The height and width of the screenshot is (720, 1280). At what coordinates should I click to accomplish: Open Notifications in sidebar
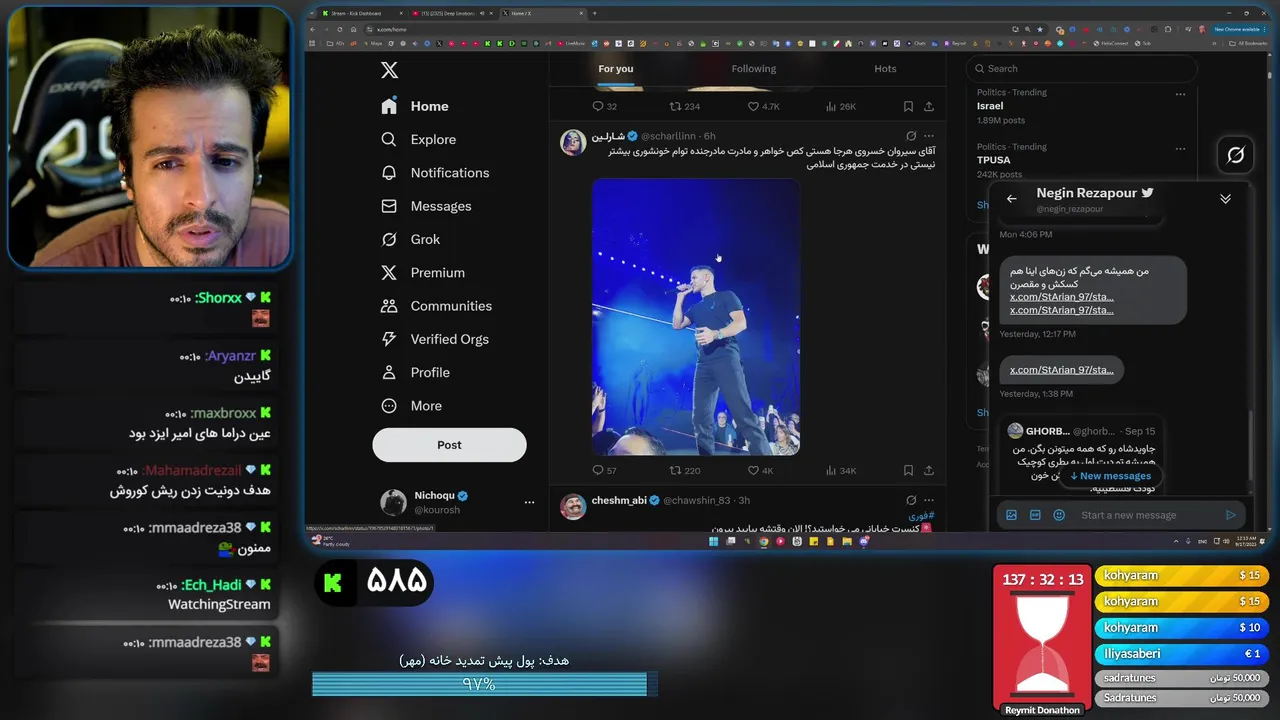point(436,173)
